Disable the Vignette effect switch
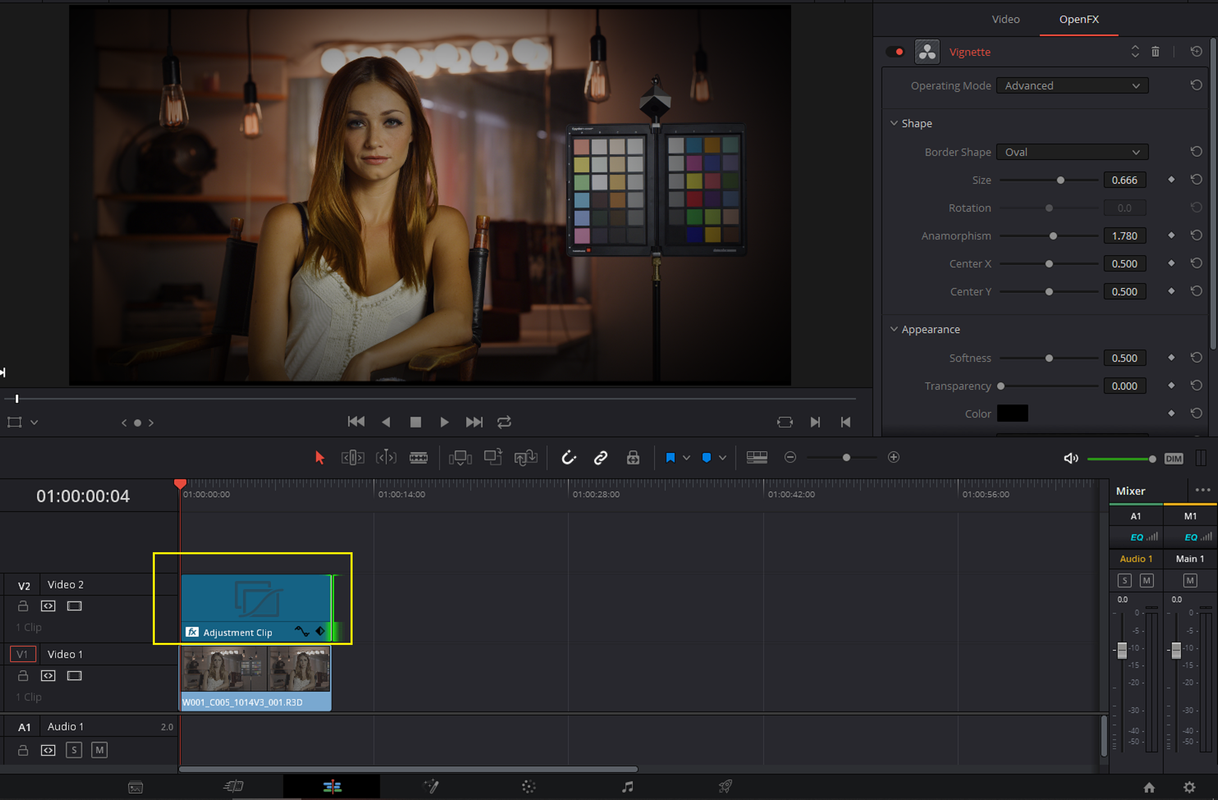The height and width of the screenshot is (800, 1218). [x=896, y=51]
